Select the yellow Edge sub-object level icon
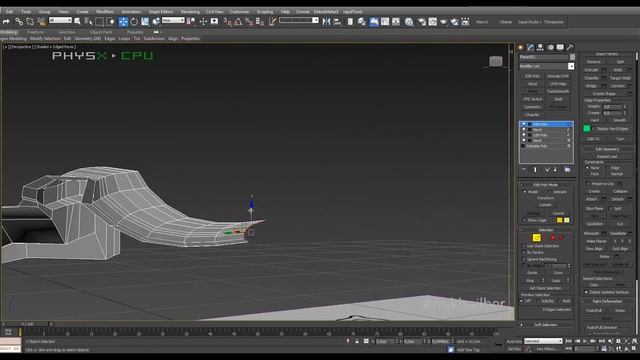Screen dimensions: 640x360 point(536,238)
